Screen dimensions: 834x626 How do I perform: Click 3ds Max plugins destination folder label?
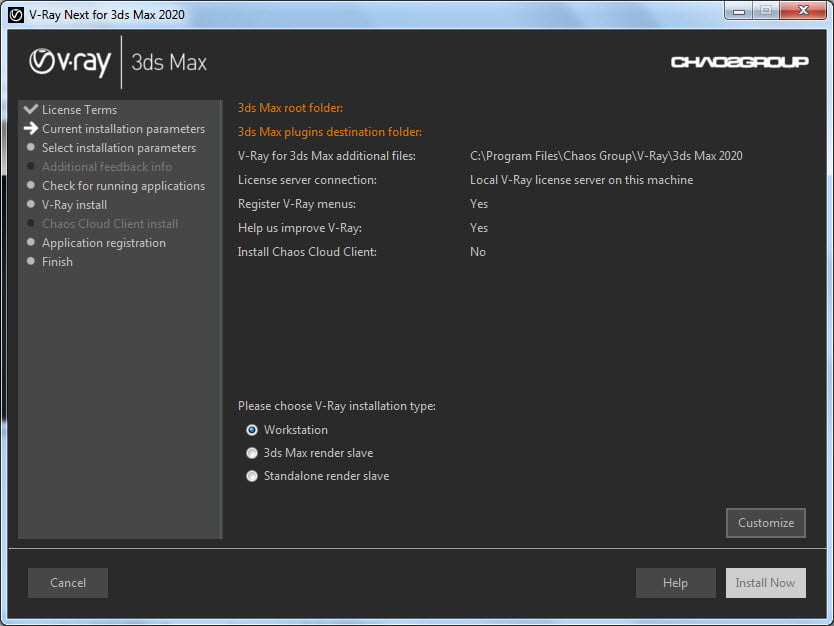click(x=330, y=132)
